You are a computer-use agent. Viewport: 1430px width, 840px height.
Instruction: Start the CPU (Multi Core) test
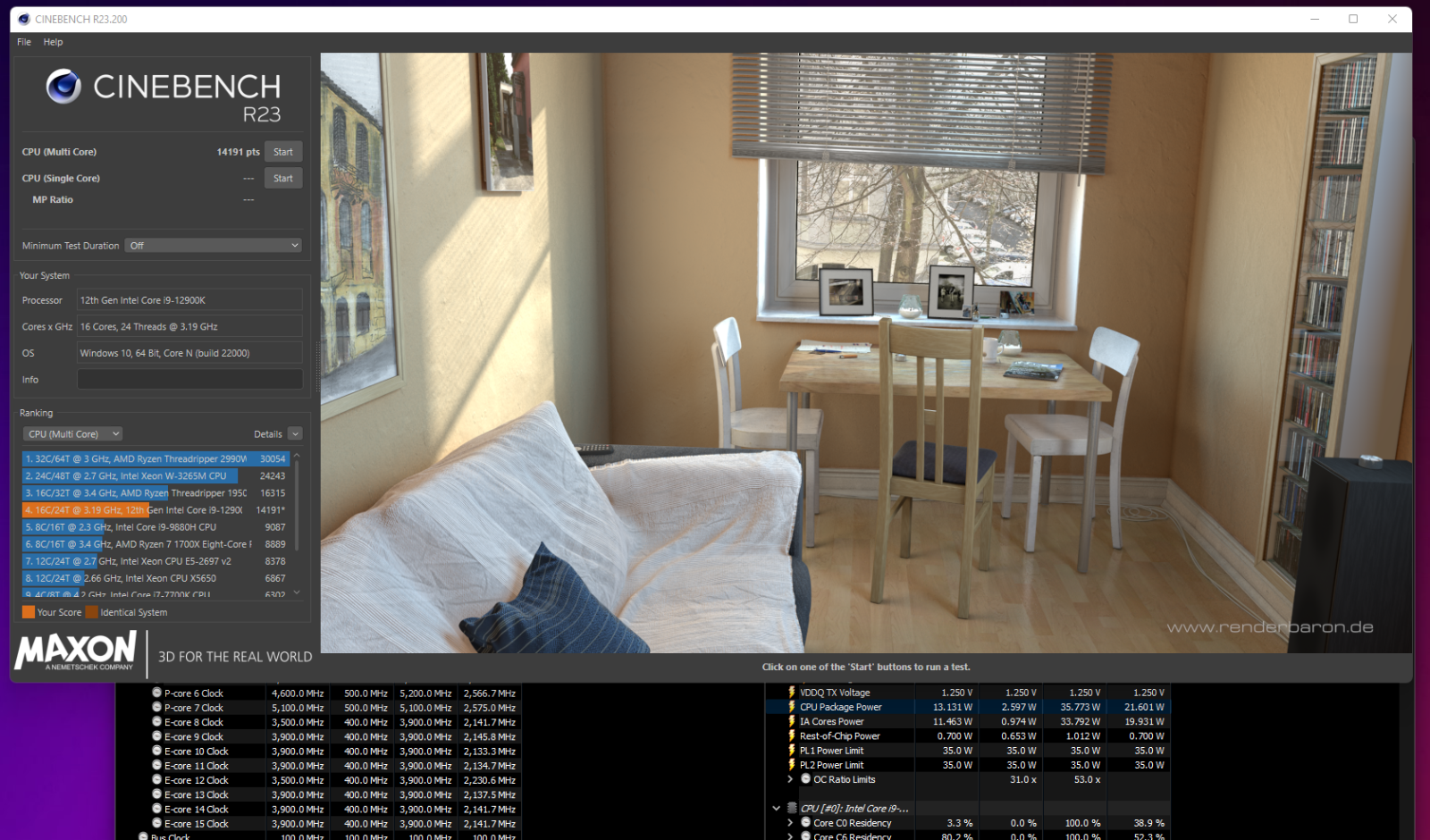283,152
